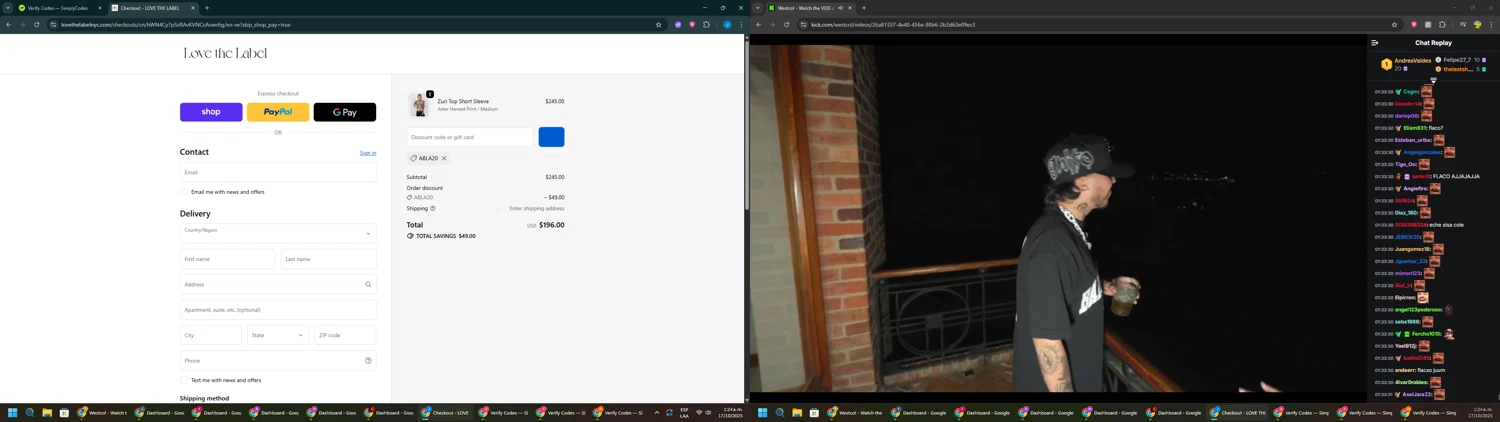Open the State dropdown

pos(278,335)
